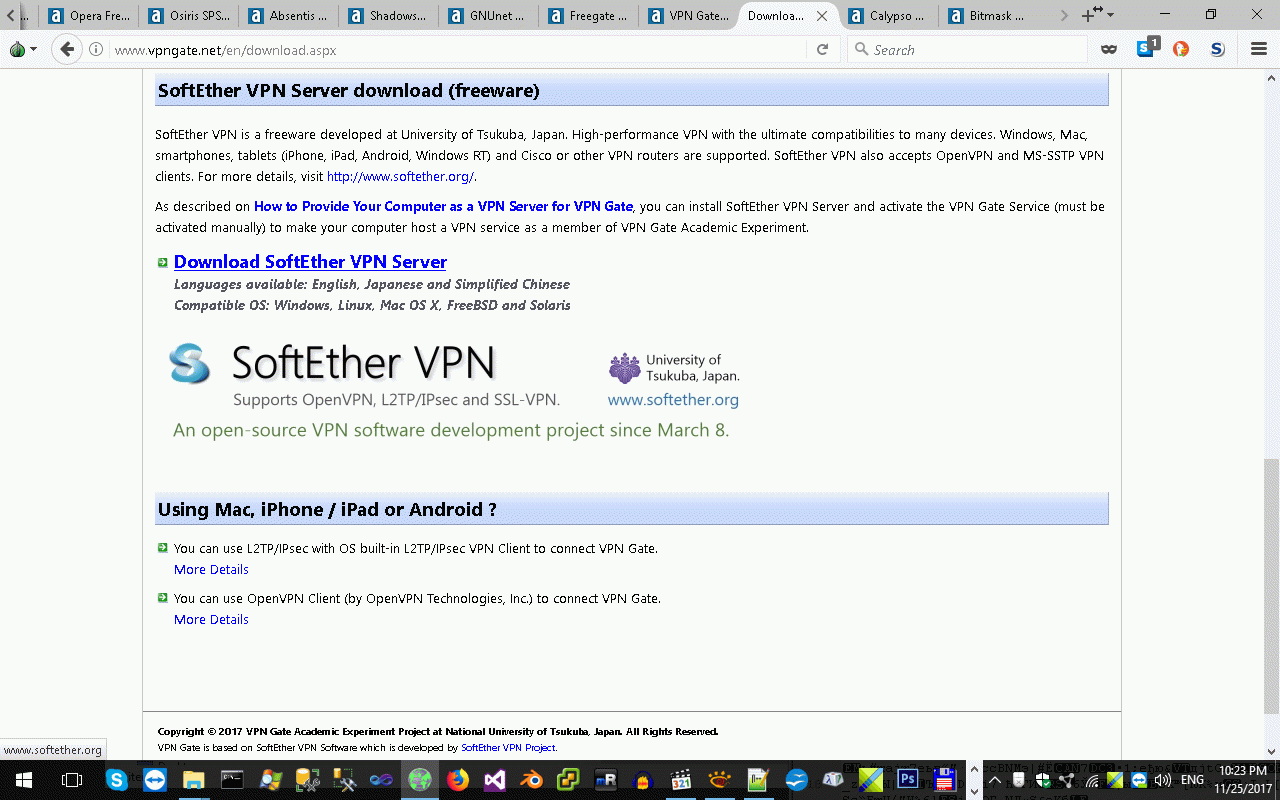This screenshot has height=800, width=1280.
Task: Click the SoftEther VPN Project footer link
Action: tap(508, 748)
